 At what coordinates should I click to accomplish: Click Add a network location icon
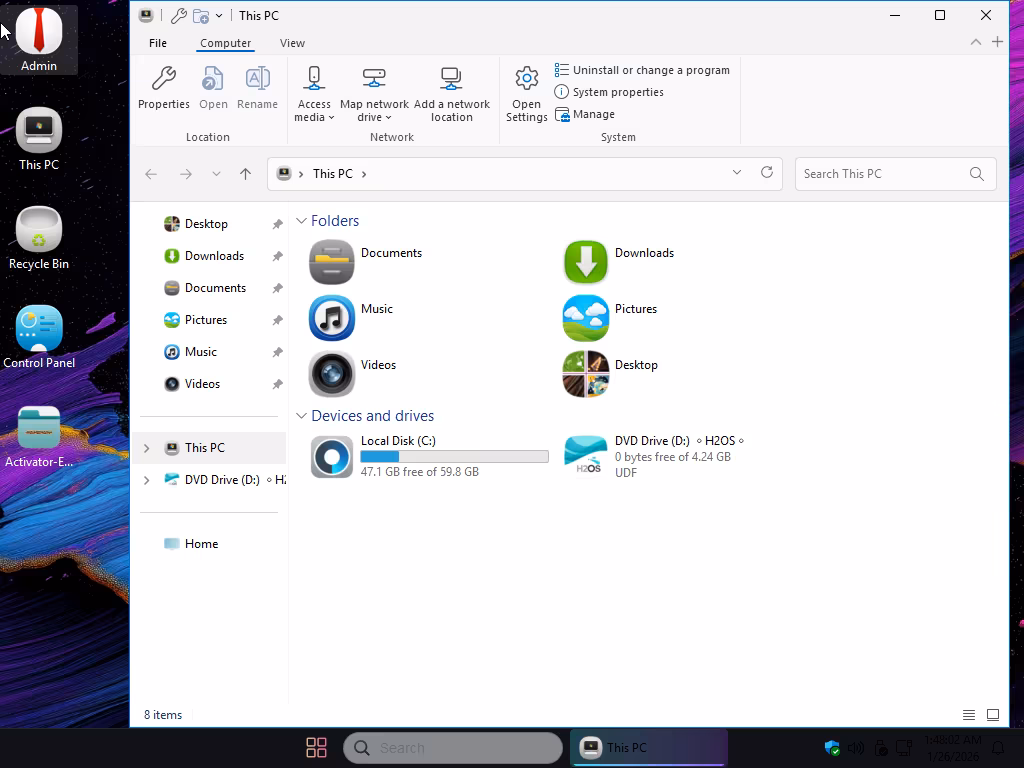[x=451, y=79]
